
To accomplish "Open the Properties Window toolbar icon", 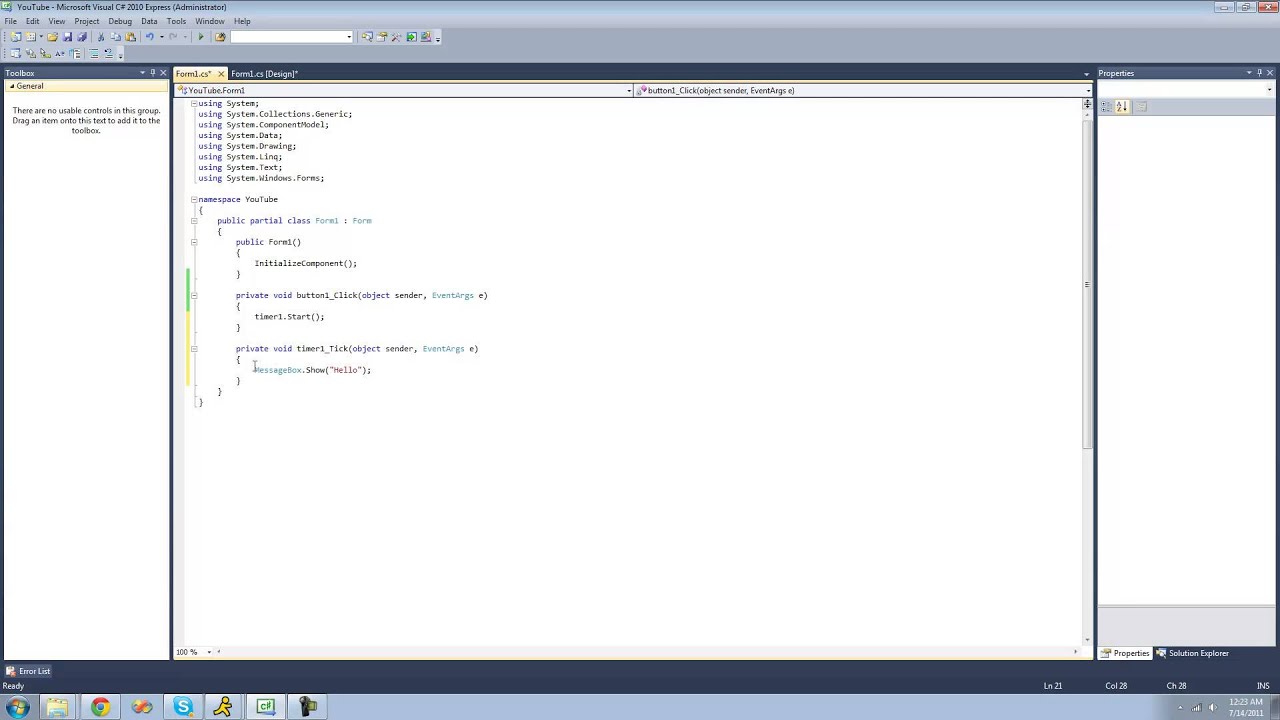I will pos(381,37).
